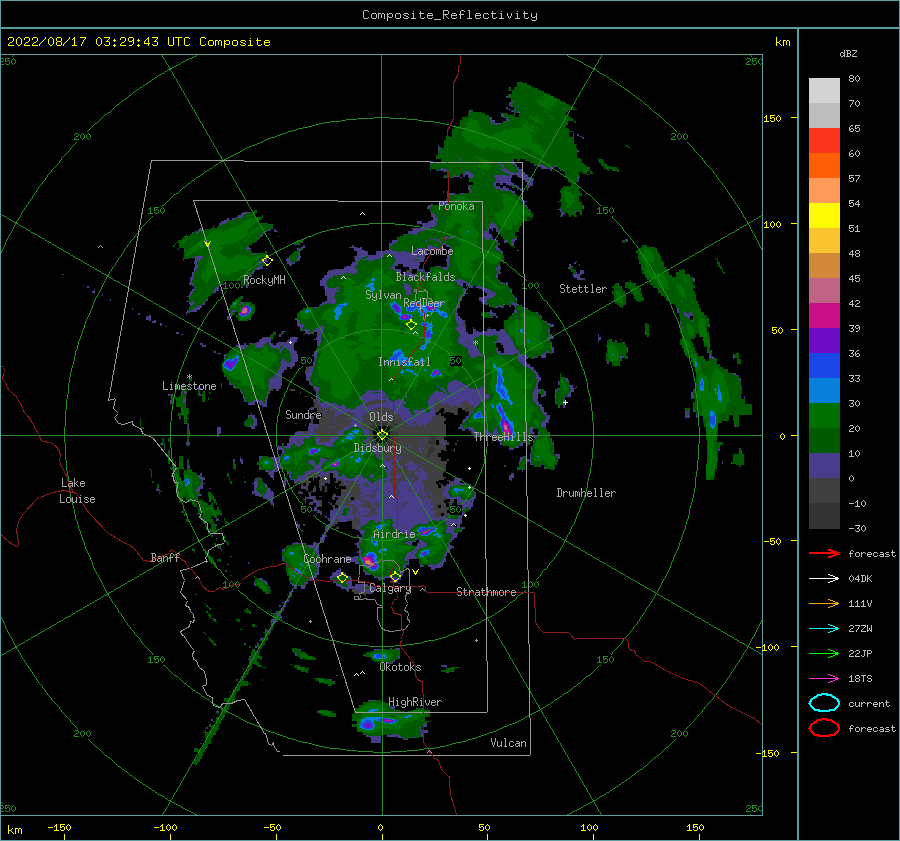Select the light gray swatch between 80 and 70 dBZ
This screenshot has height=841, width=900.
(824, 91)
